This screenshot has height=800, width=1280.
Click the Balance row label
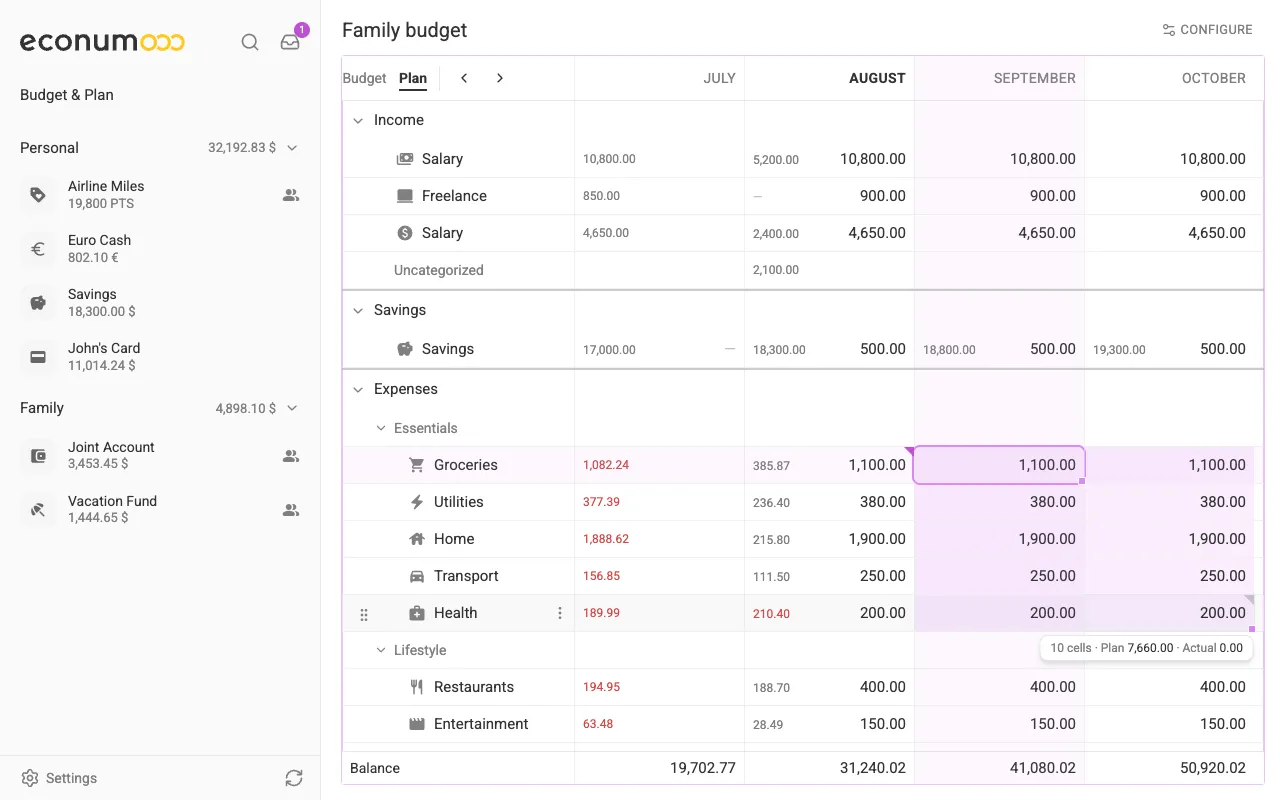(375, 768)
